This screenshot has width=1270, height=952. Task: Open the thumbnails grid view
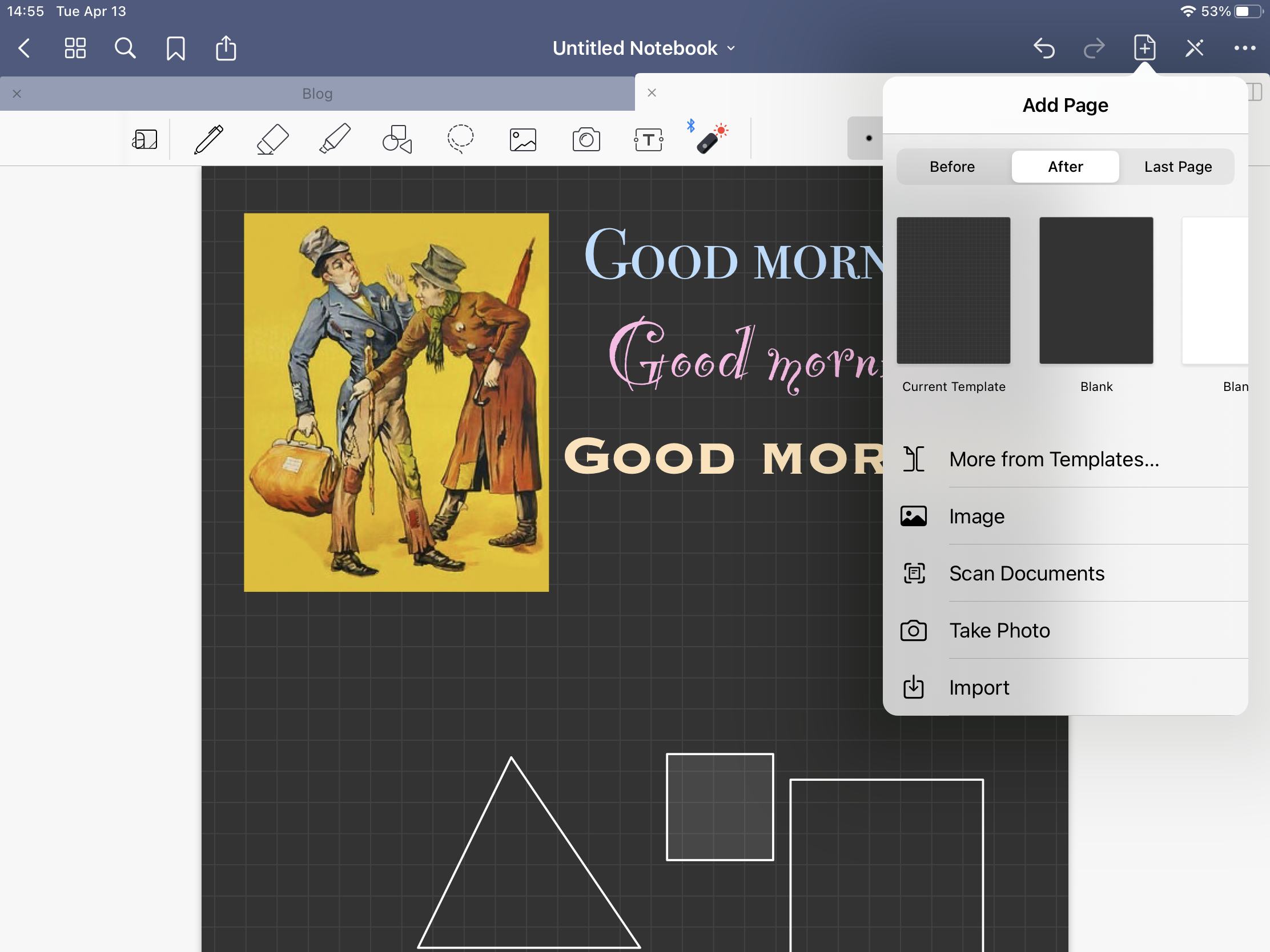coord(75,48)
